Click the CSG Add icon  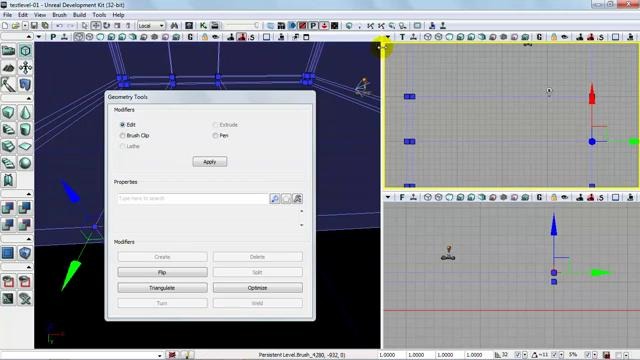coord(8,208)
